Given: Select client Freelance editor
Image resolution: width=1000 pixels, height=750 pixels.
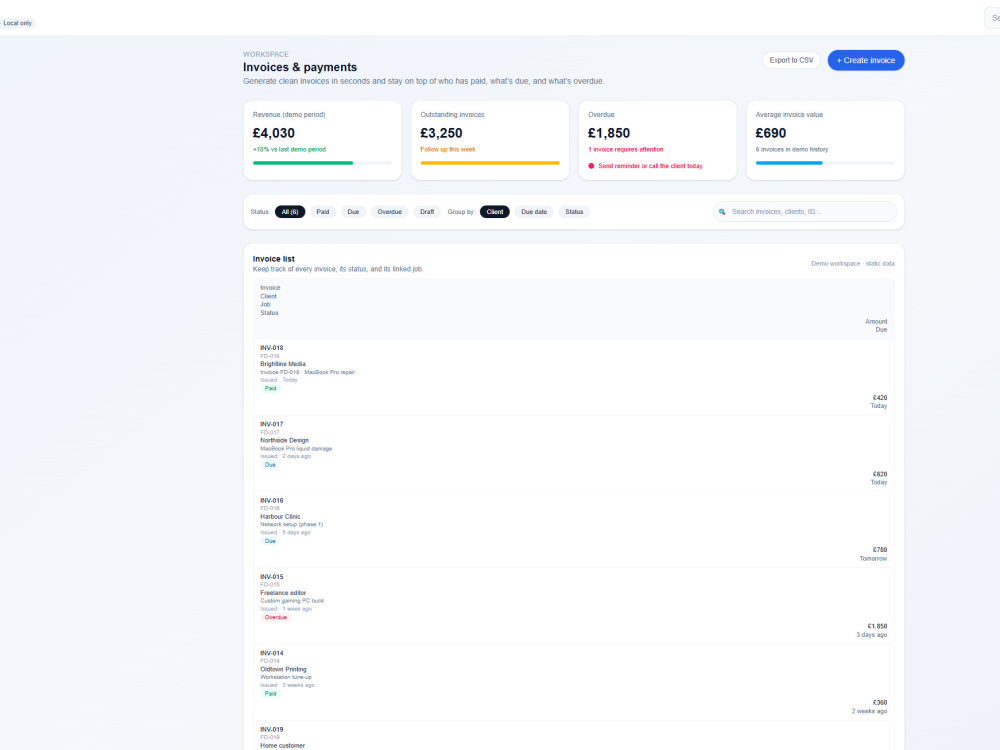Looking at the screenshot, I should click(x=283, y=593).
